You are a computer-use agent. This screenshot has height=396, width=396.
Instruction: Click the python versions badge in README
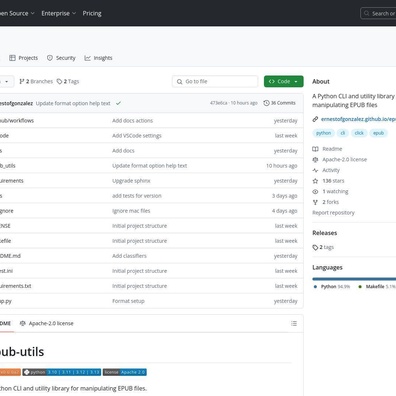62,372
